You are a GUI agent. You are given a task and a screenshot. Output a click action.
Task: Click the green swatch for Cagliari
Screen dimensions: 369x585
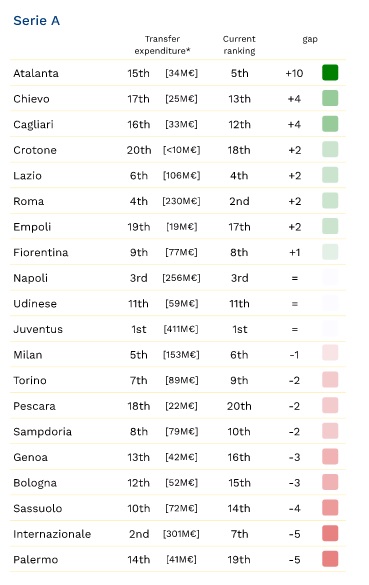(330, 124)
